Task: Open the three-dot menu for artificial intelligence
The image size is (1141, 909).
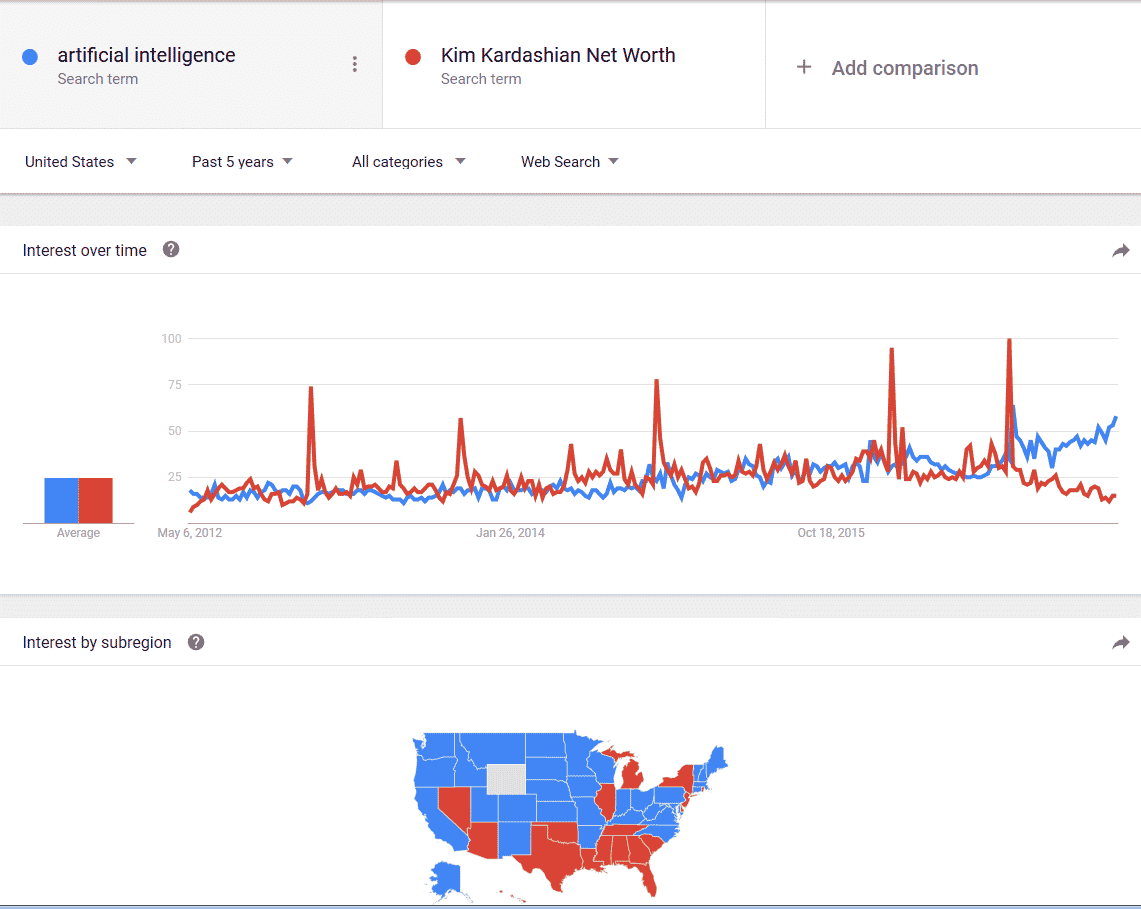Action: tap(354, 65)
